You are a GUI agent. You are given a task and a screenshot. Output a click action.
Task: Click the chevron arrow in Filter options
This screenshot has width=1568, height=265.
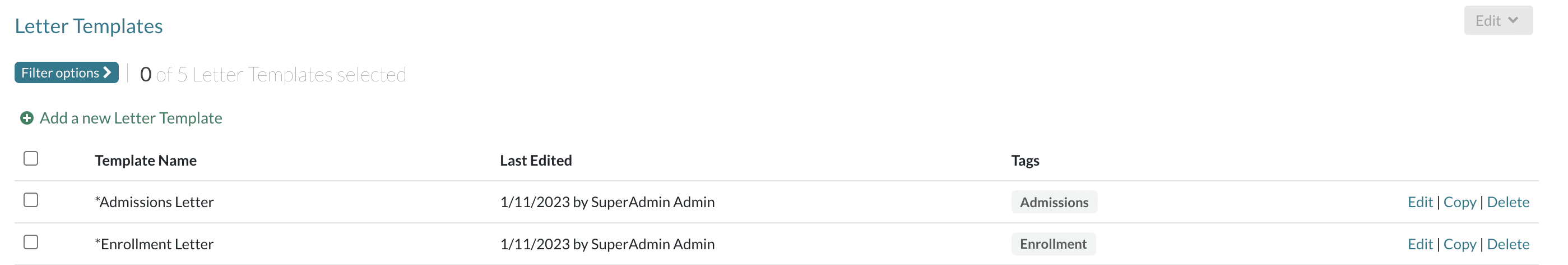coord(108,72)
